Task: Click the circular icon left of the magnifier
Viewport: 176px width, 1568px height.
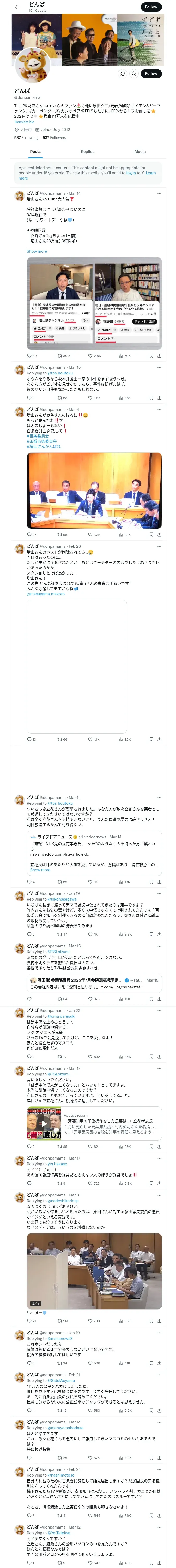Action: pos(122,74)
